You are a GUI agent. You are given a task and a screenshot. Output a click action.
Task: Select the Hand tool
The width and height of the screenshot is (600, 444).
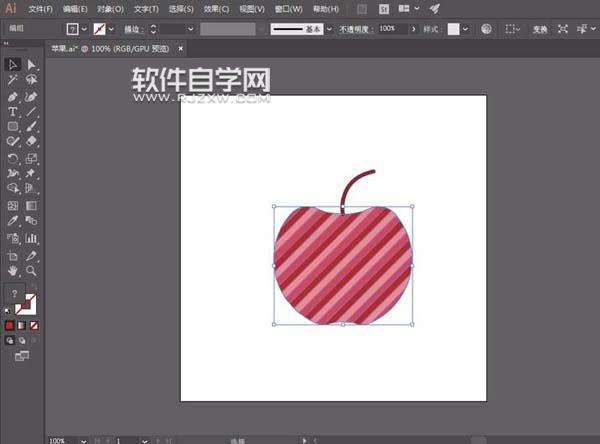coord(13,270)
